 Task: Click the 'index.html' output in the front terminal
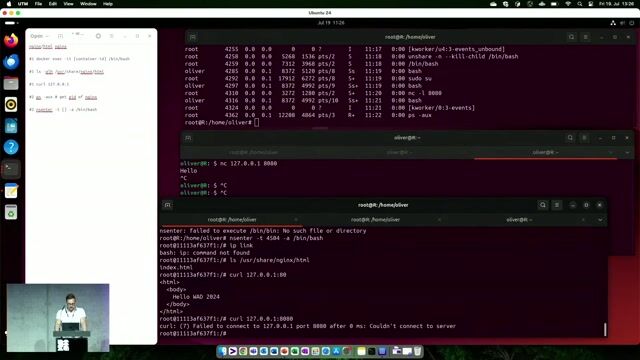(x=176, y=267)
